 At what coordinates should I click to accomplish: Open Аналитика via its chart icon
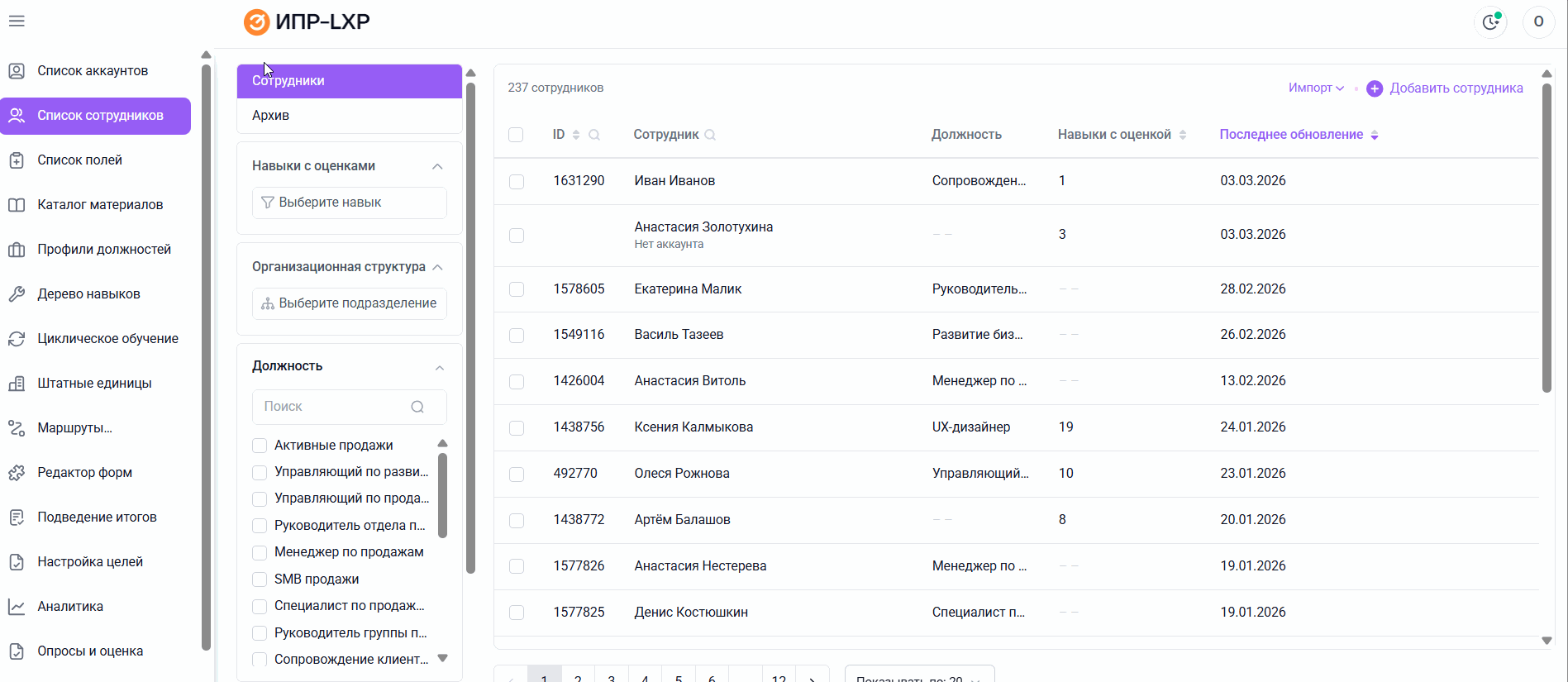17,607
